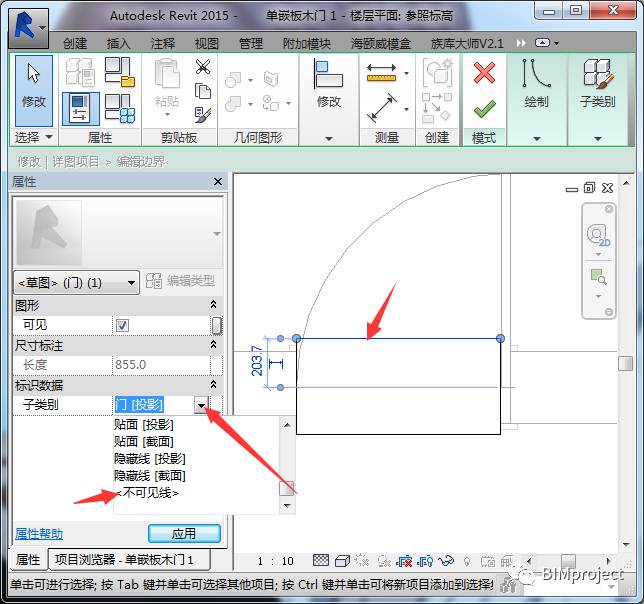Click Reveal Hidden Elements lightbulb icon
The height and width of the screenshot is (604, 644).
(467, 561)
